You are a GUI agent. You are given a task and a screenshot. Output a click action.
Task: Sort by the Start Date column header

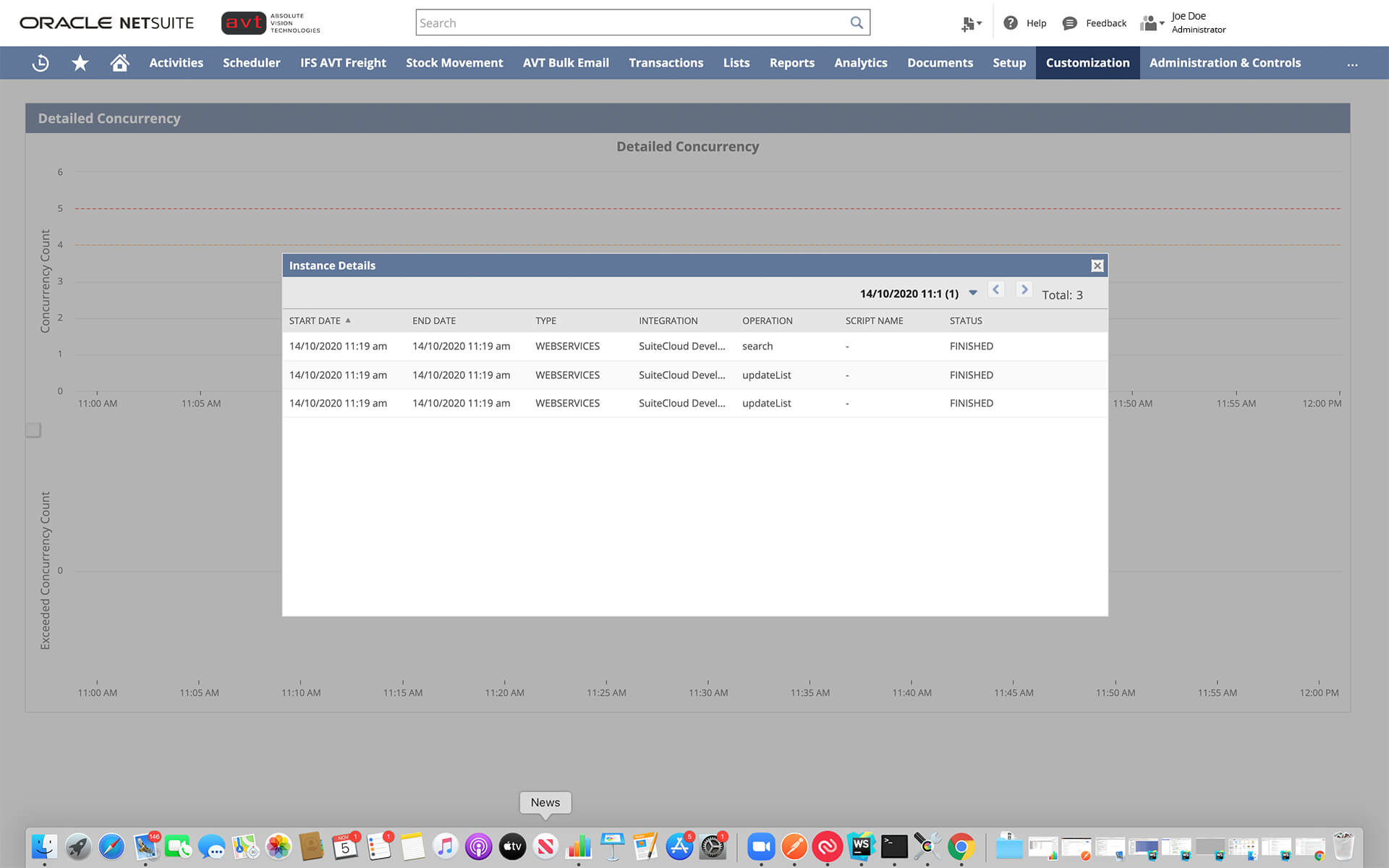315,320
